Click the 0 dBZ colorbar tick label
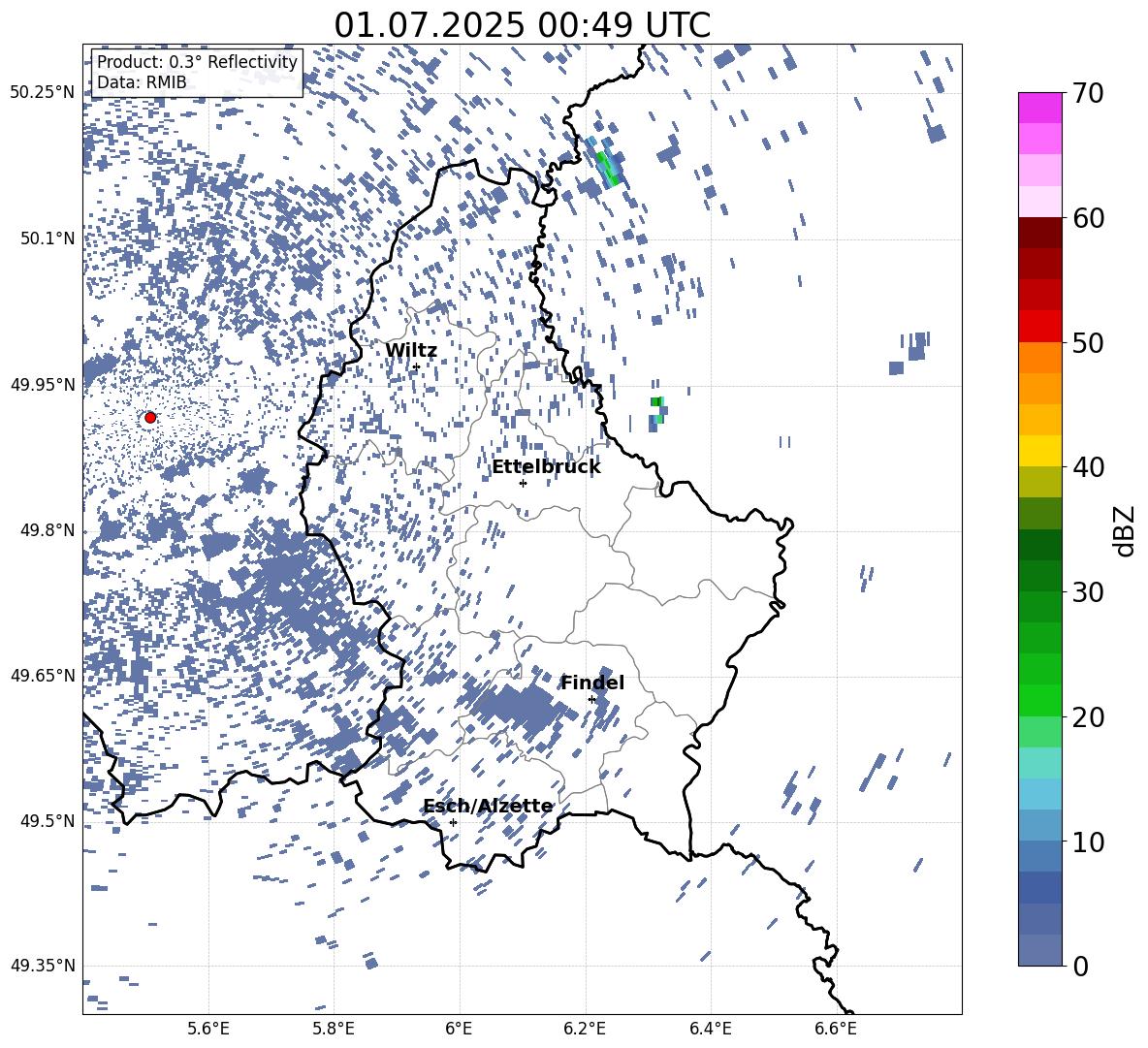The image size is (1148, 1048). [x=1081, y=966]
